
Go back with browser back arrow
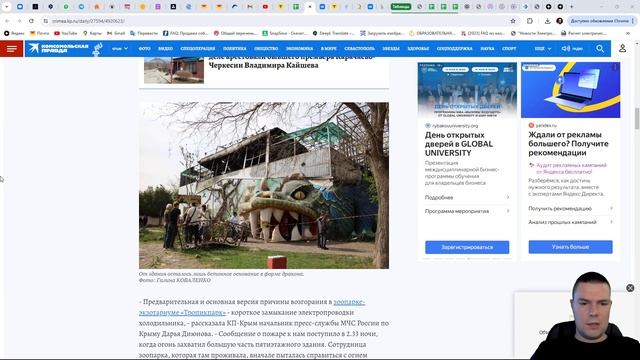pos(7,21)
